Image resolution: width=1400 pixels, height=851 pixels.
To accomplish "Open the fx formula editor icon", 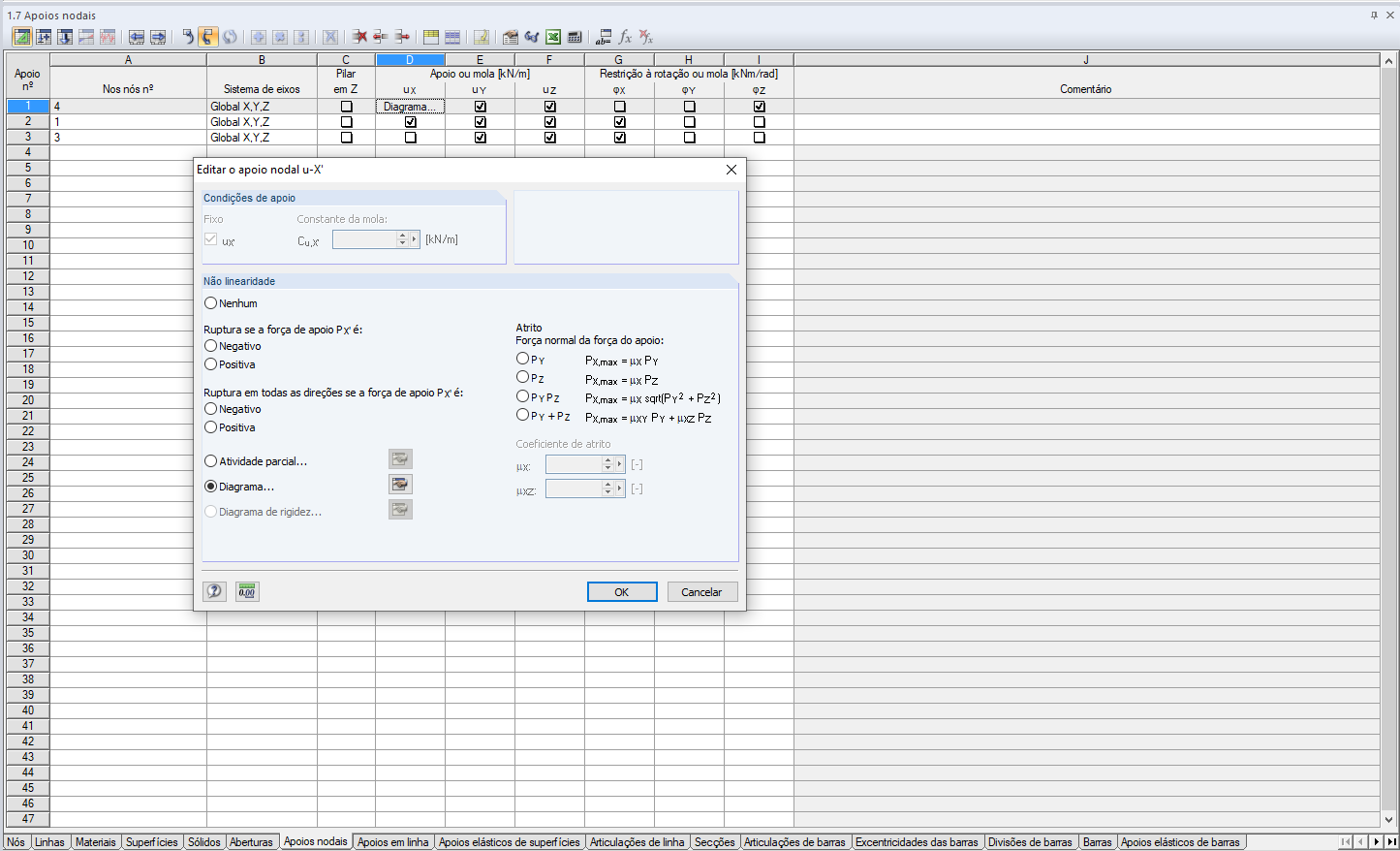I will pos(625,37).
